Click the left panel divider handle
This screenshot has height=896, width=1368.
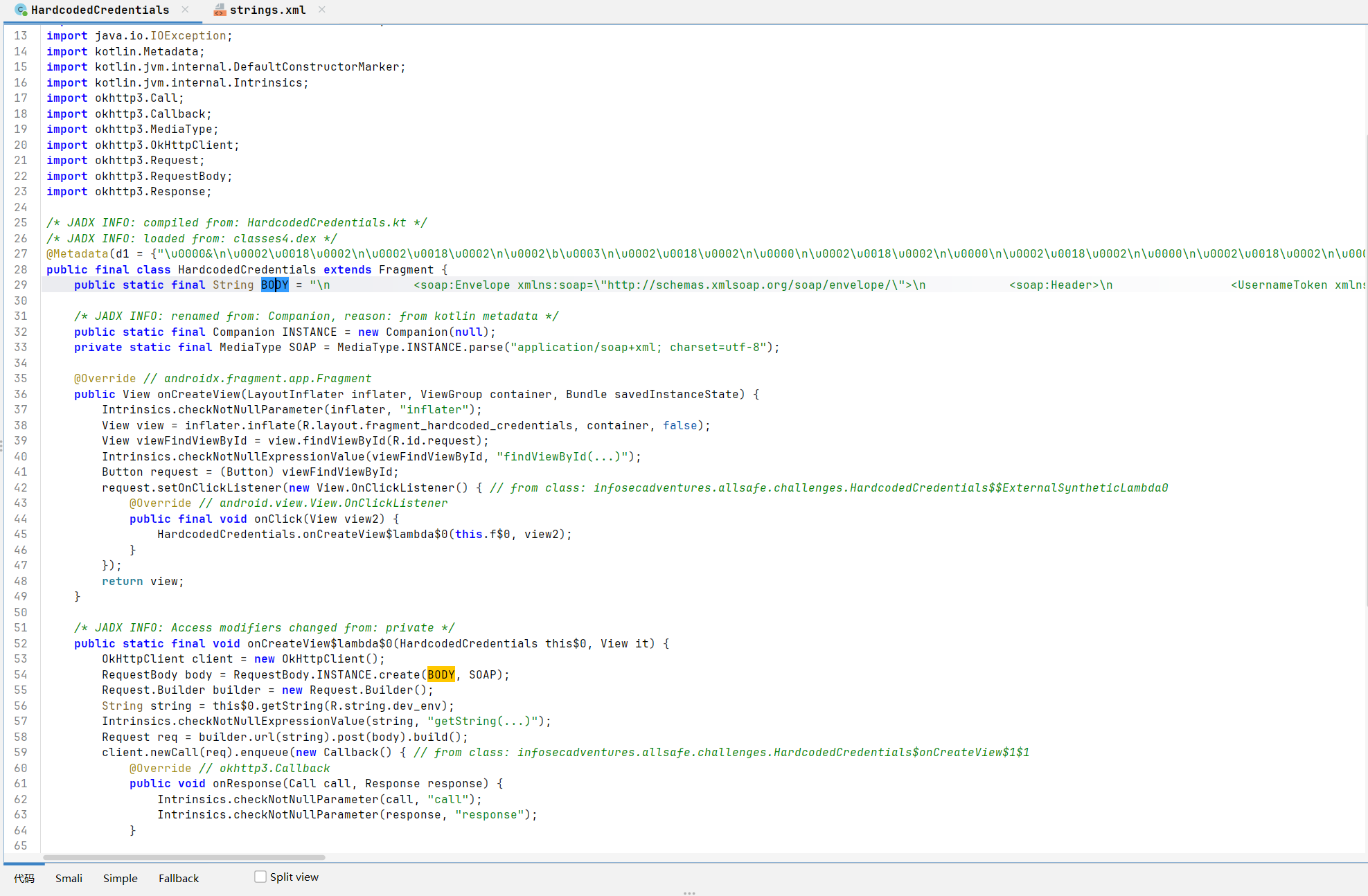(x=1, y=446)
